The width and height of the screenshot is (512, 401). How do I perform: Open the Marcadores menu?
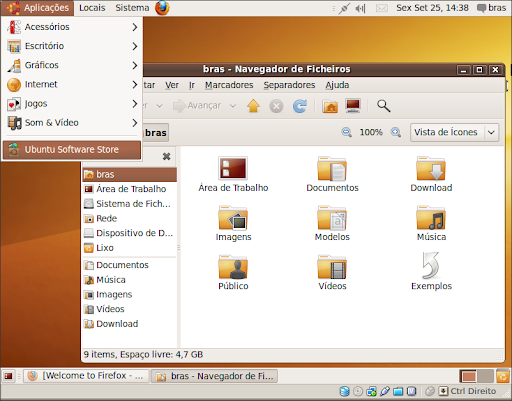[229, 85]
